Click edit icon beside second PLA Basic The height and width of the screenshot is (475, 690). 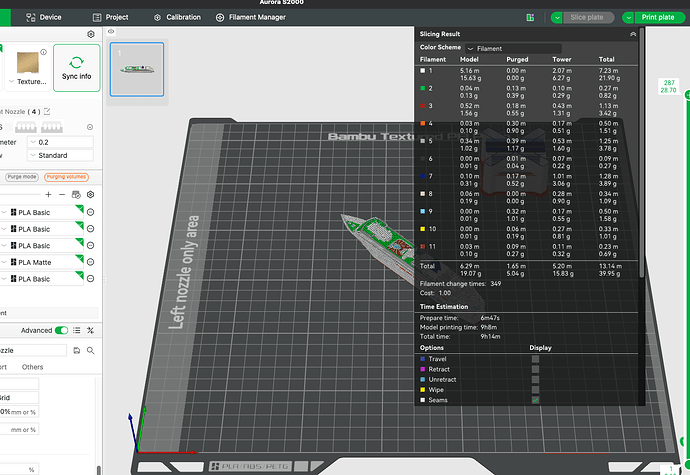tap(91, 229)
